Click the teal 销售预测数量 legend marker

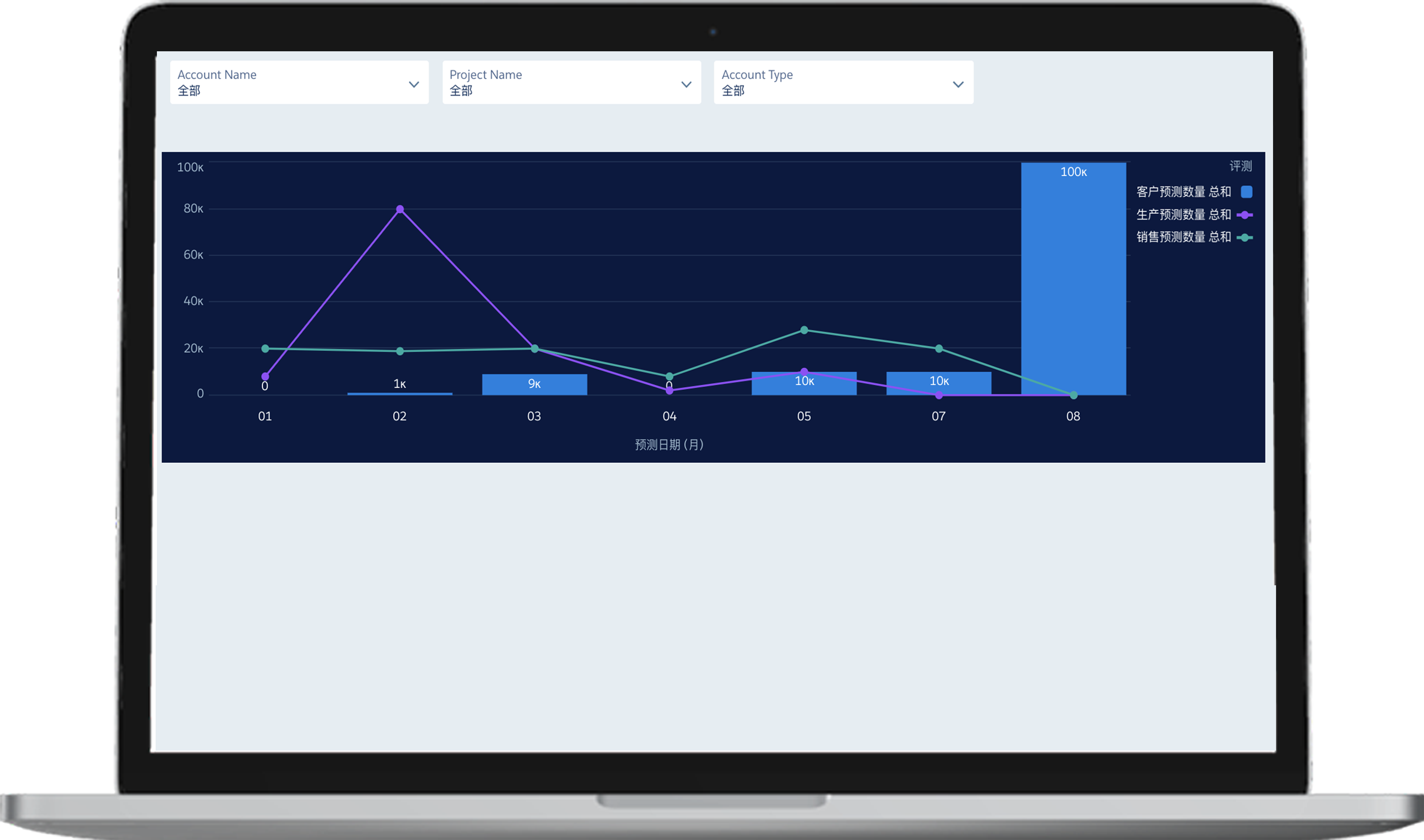click(x=1245, y=238)
